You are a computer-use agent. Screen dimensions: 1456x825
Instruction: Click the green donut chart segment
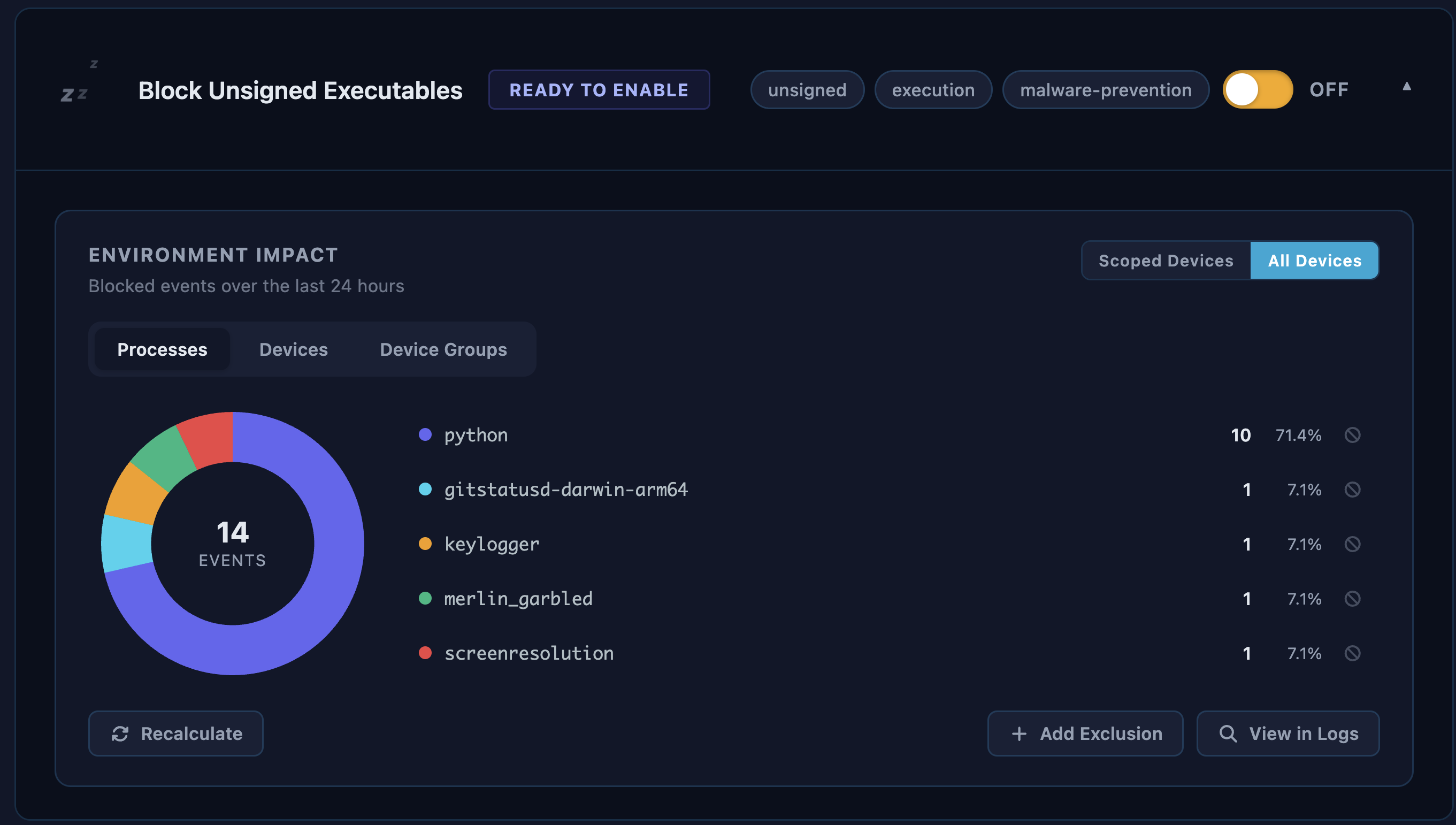coord(164,458)
